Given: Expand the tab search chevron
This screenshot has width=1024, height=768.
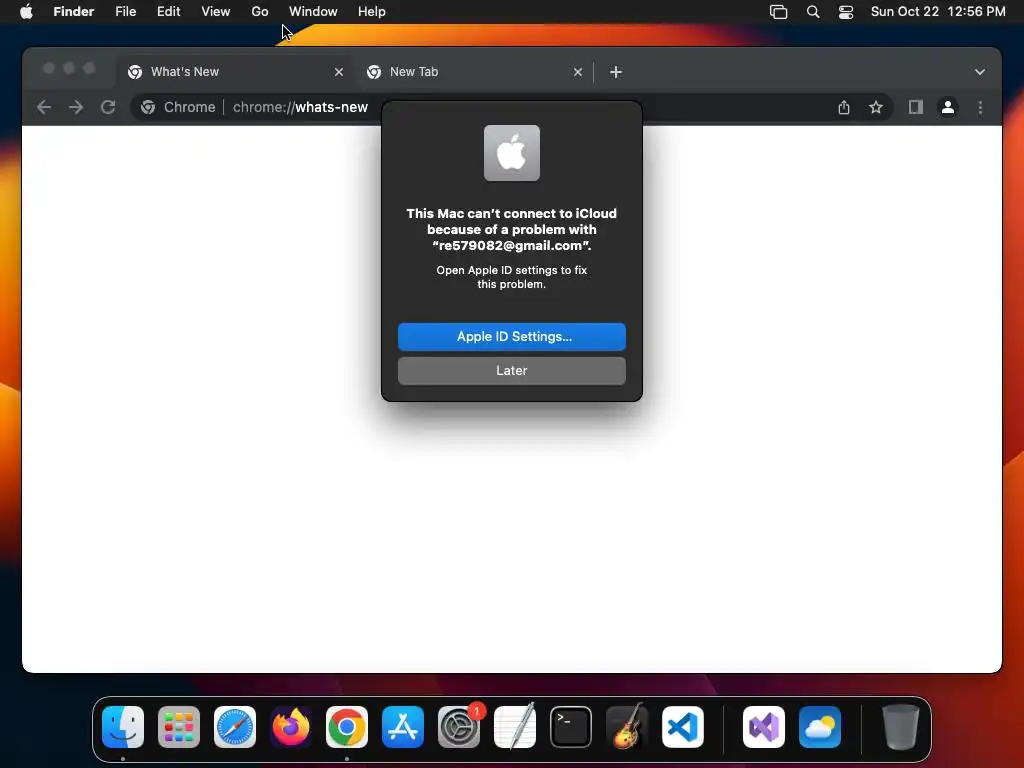Looking at the screenshot, I should coord(980,72).
